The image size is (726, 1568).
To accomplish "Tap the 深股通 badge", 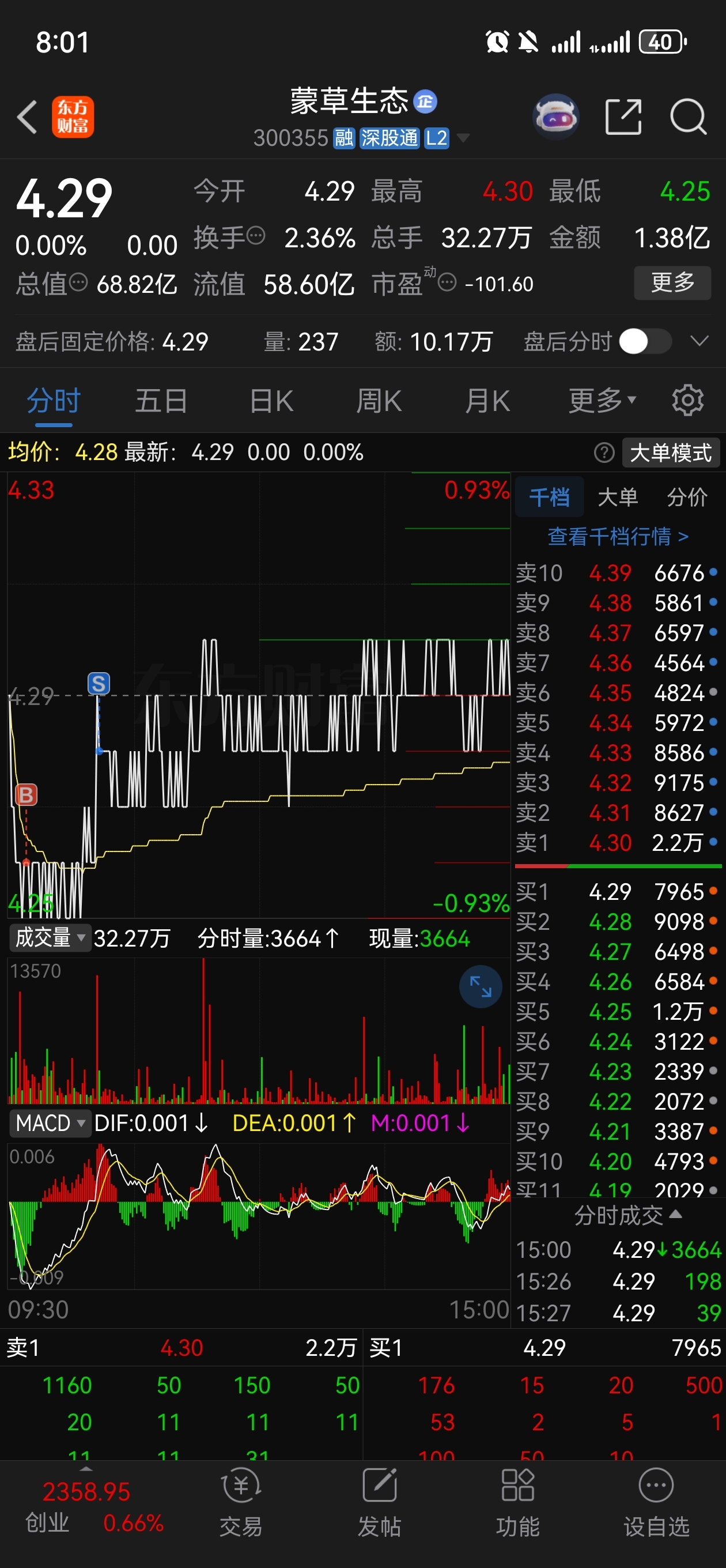I will (x=389, y=138).
